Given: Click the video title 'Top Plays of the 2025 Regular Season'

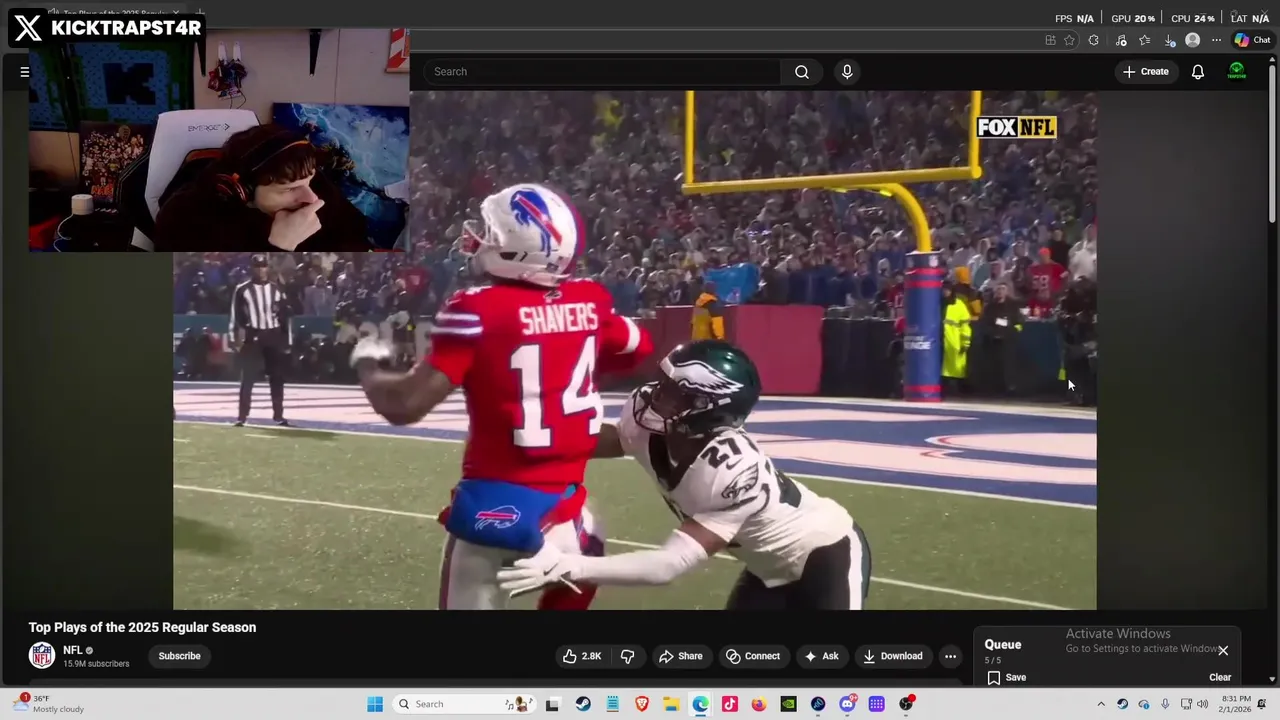Looking at the screenshot, I should point(142,627).
